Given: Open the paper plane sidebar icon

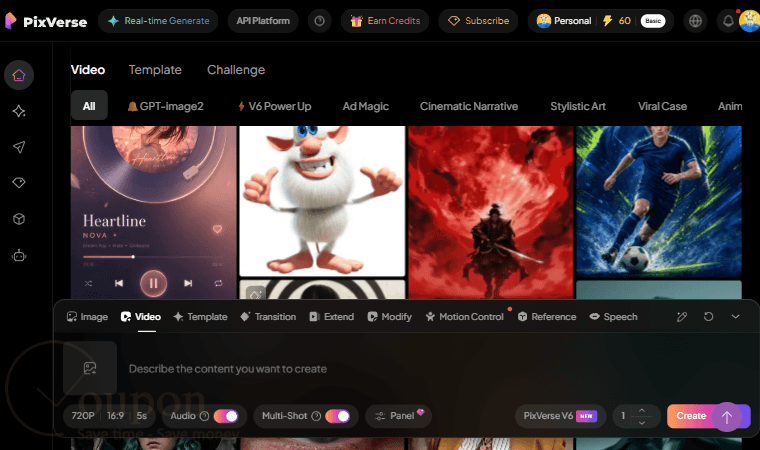Looking at the screenshot, I should coord(19,147).
